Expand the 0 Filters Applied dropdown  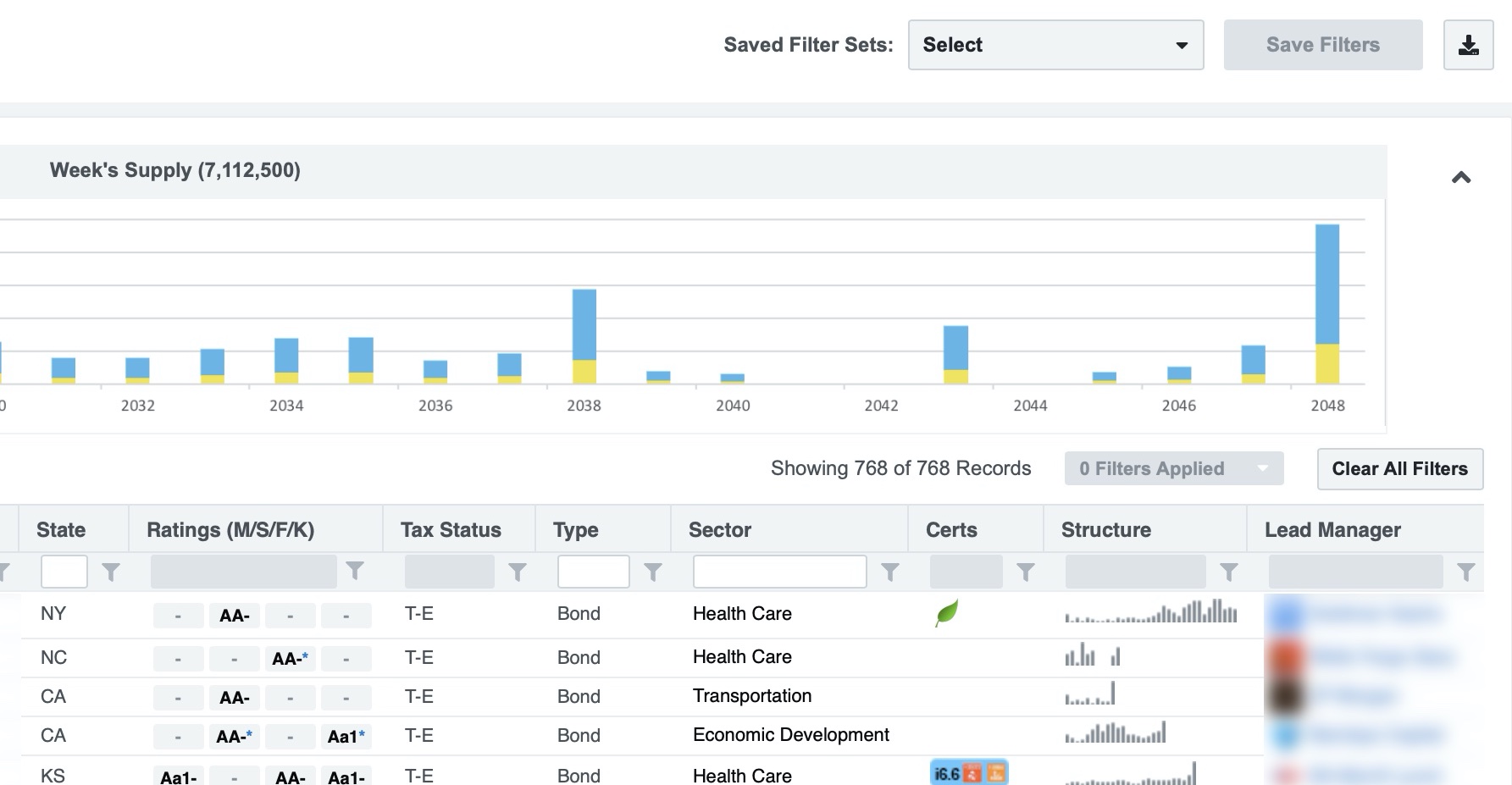pyautogui.click(x=1173, y=468)
